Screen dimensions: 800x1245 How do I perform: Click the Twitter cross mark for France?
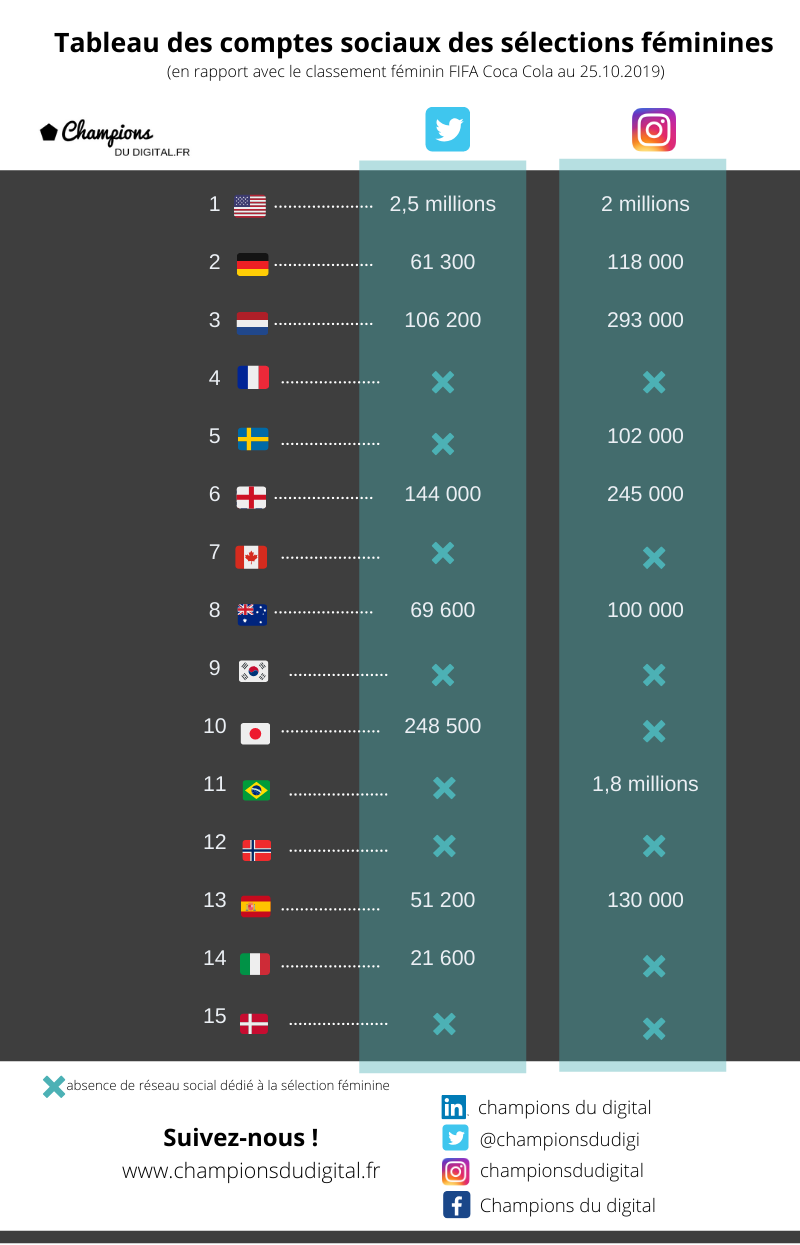tap(443, 381)
